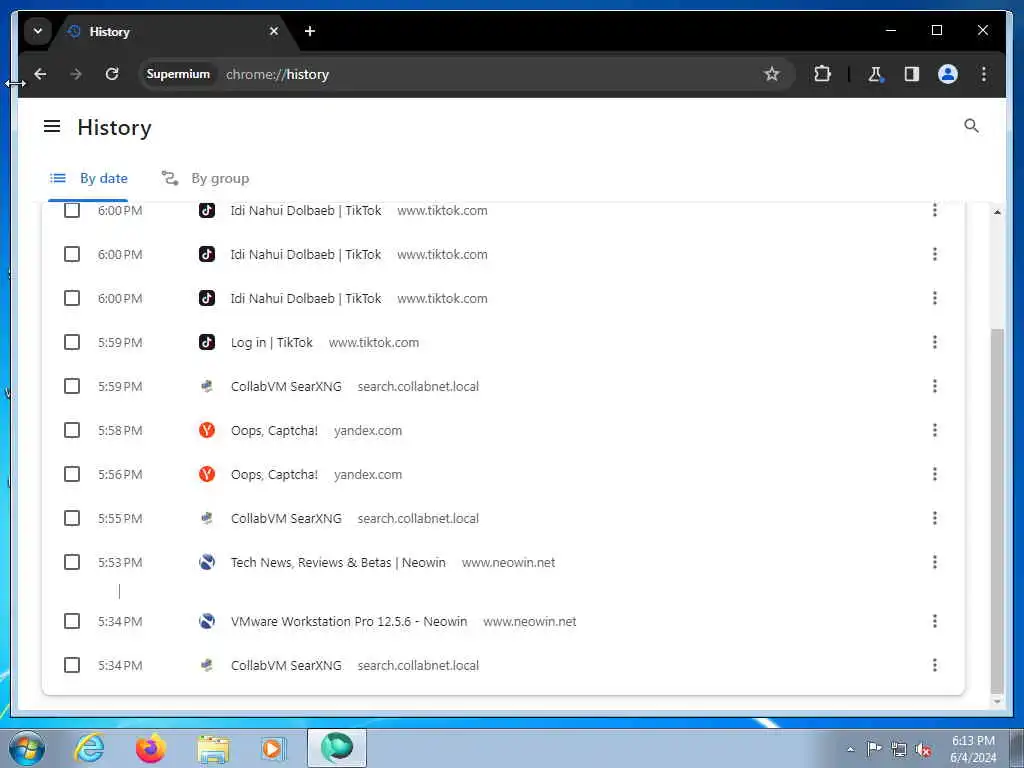Click the Neowin favicon on Tech News entry
This screenshot has height=768, width=1024.
(207, 562)
